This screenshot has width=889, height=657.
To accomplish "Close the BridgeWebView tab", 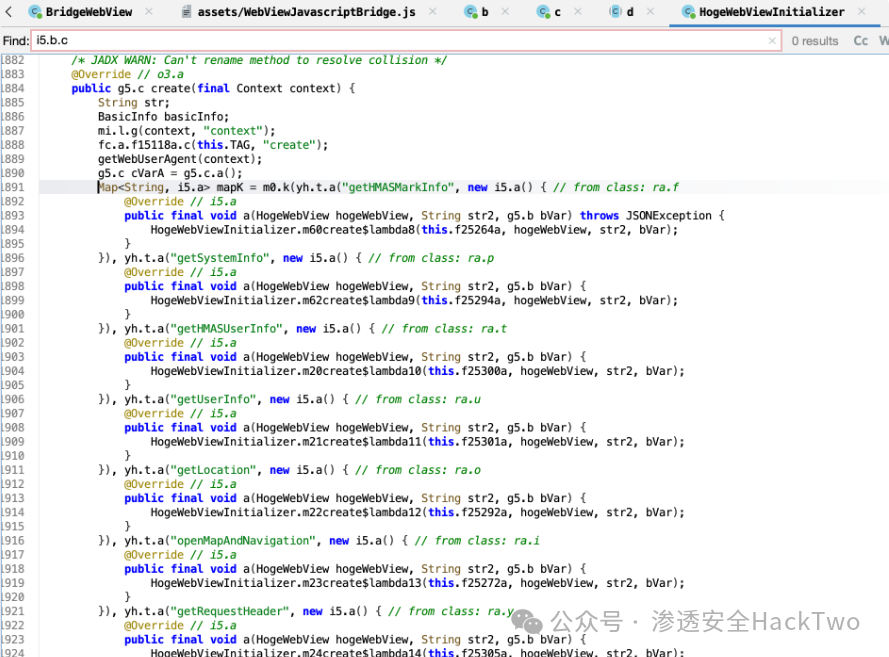I will coord(149,11).
